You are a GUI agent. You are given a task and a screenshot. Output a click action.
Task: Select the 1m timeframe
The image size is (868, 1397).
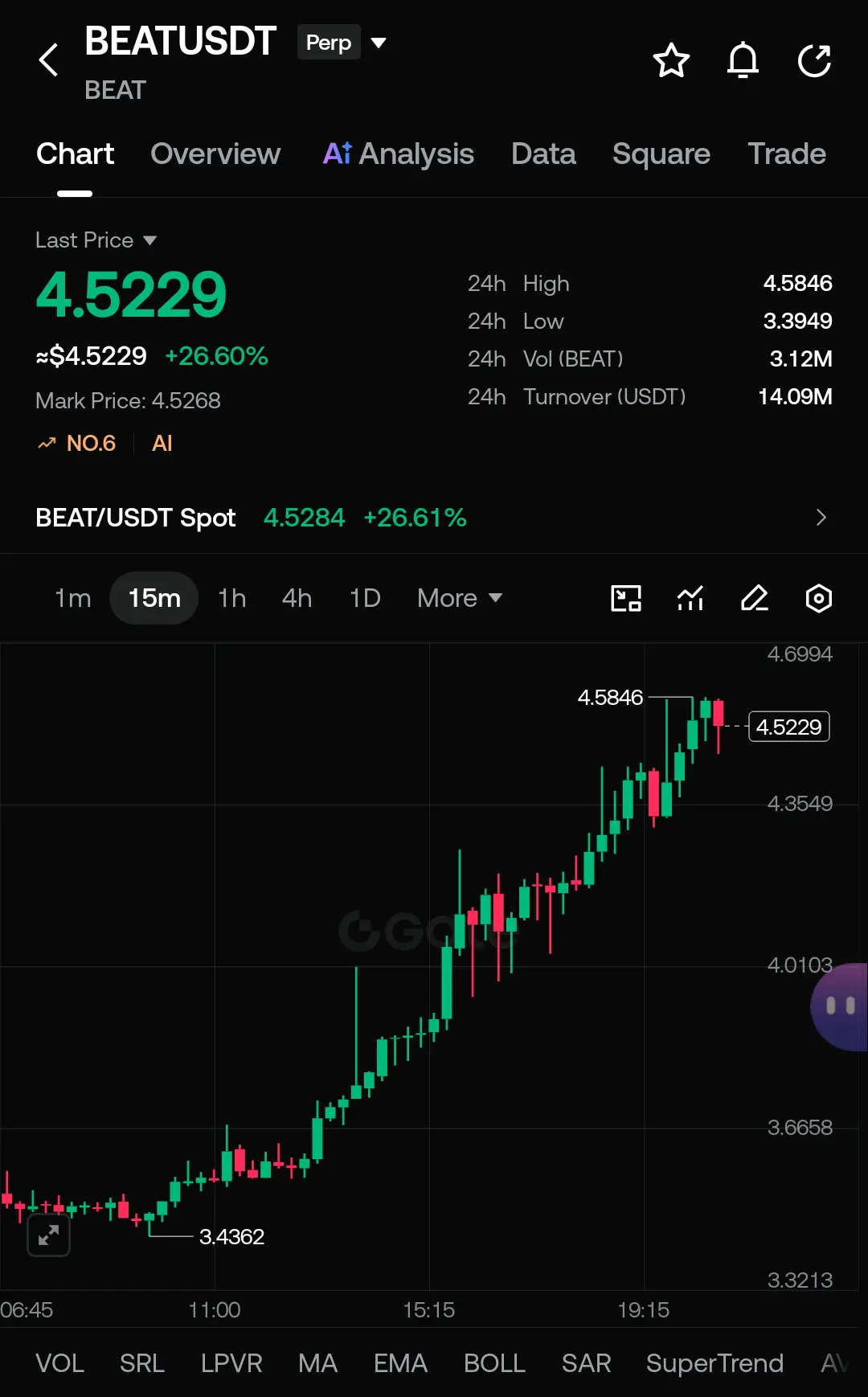[72, 598]
